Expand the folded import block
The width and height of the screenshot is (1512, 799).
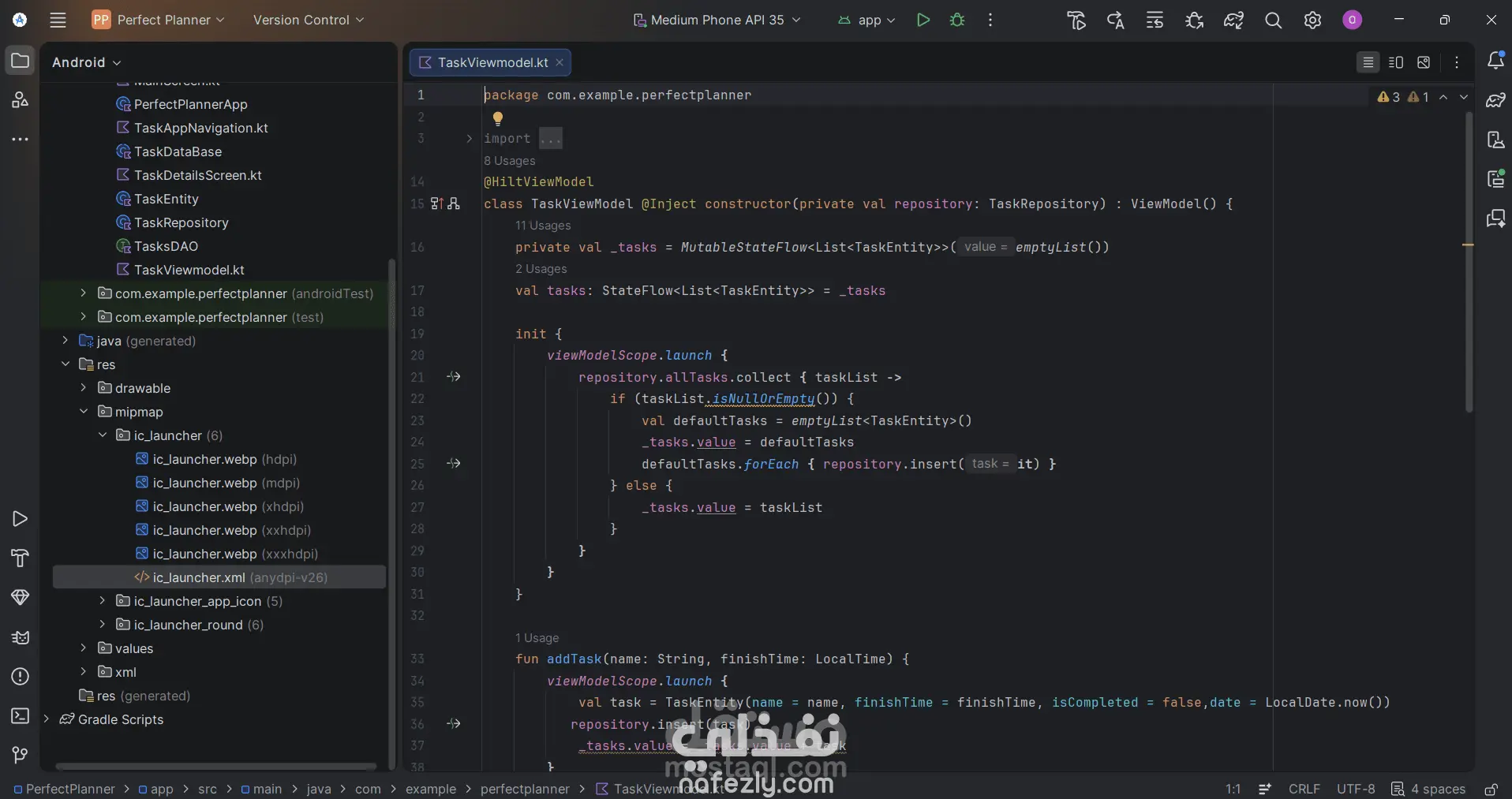pos(469,139)
